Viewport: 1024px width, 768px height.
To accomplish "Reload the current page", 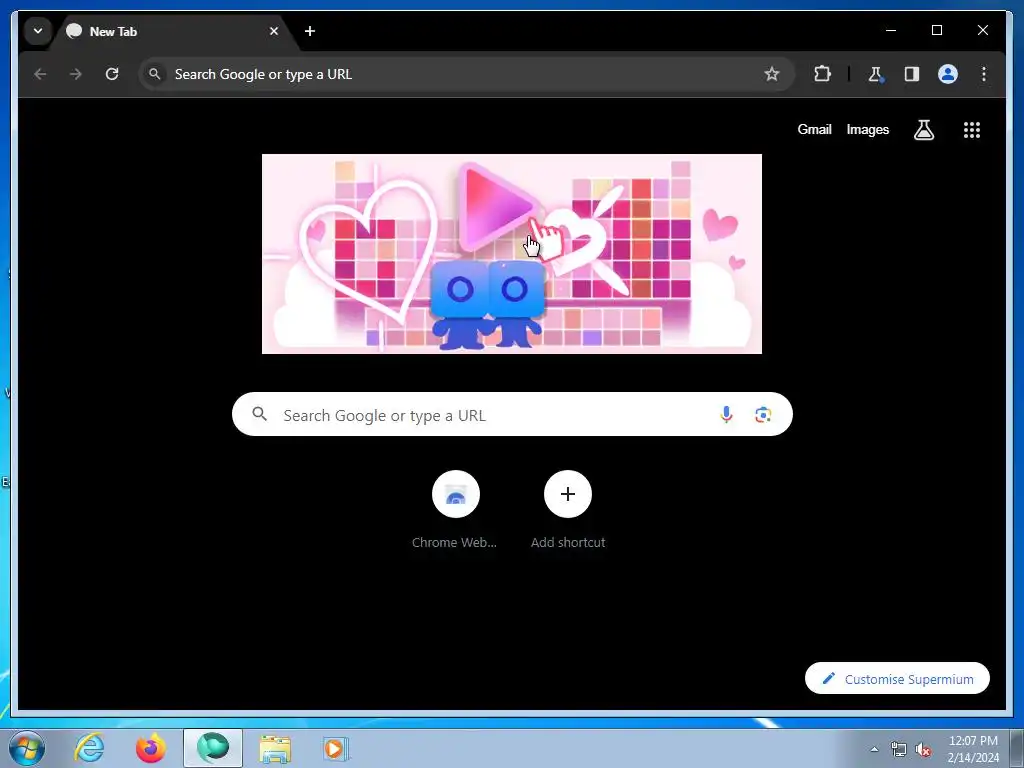I will (x=112, y=74).
